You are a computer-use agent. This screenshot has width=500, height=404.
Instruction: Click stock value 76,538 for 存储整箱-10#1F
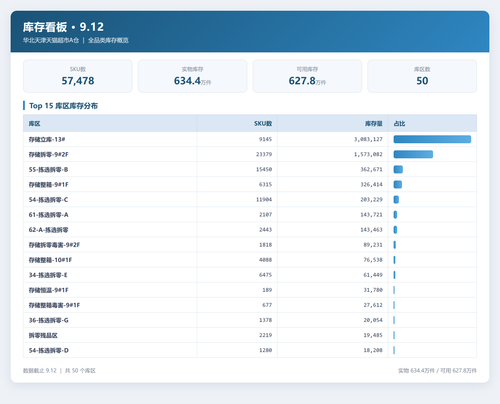373,260
